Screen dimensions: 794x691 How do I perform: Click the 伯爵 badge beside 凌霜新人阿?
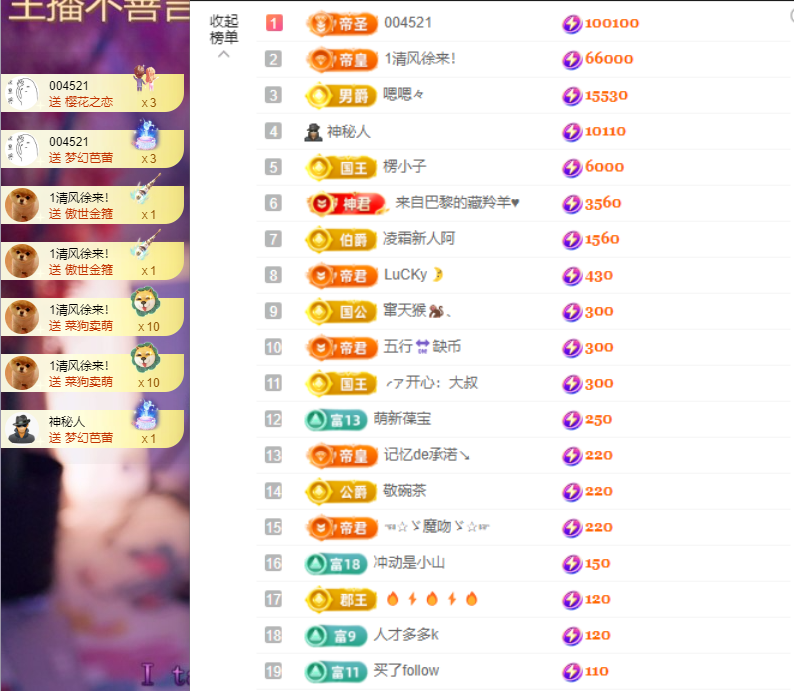point(341,239)
